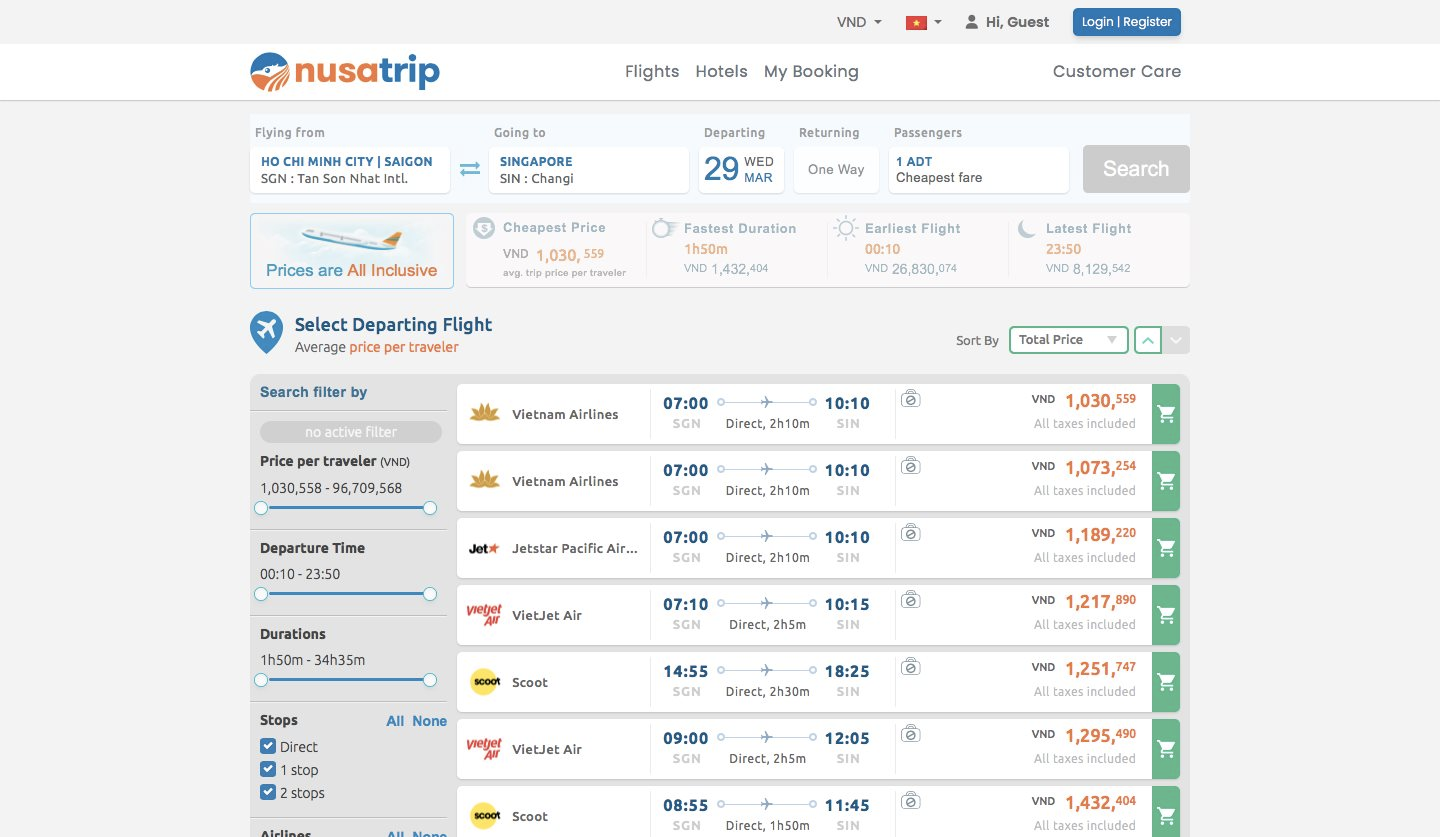The image size is (1440, 837).
Task: Click the Vietnam flag language icon
Action: pos(916,22)
